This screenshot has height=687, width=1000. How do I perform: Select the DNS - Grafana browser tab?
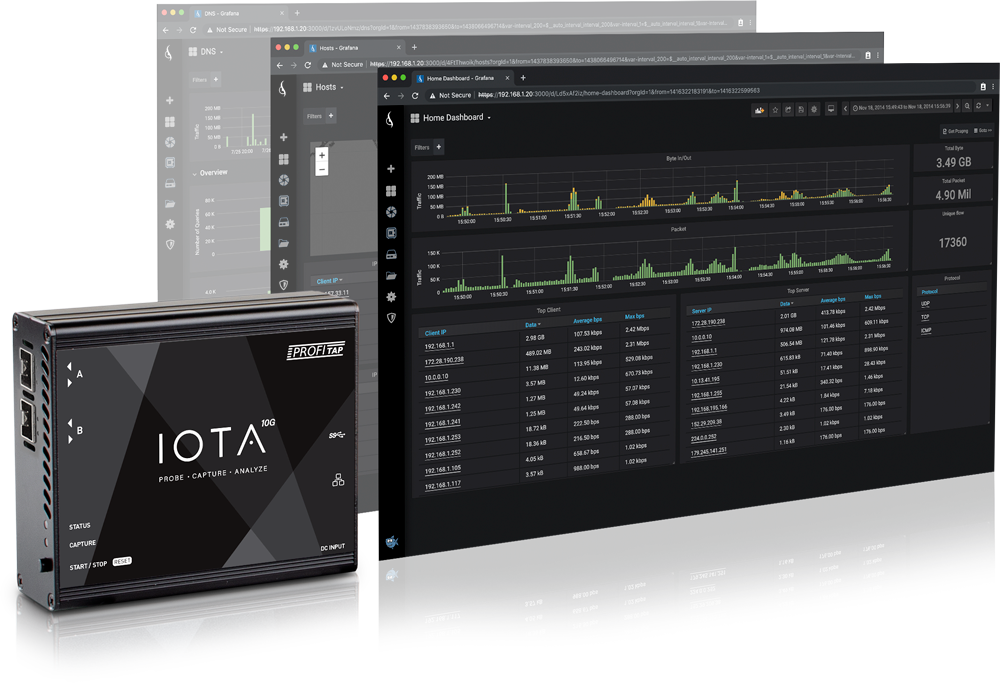[239, 13]
